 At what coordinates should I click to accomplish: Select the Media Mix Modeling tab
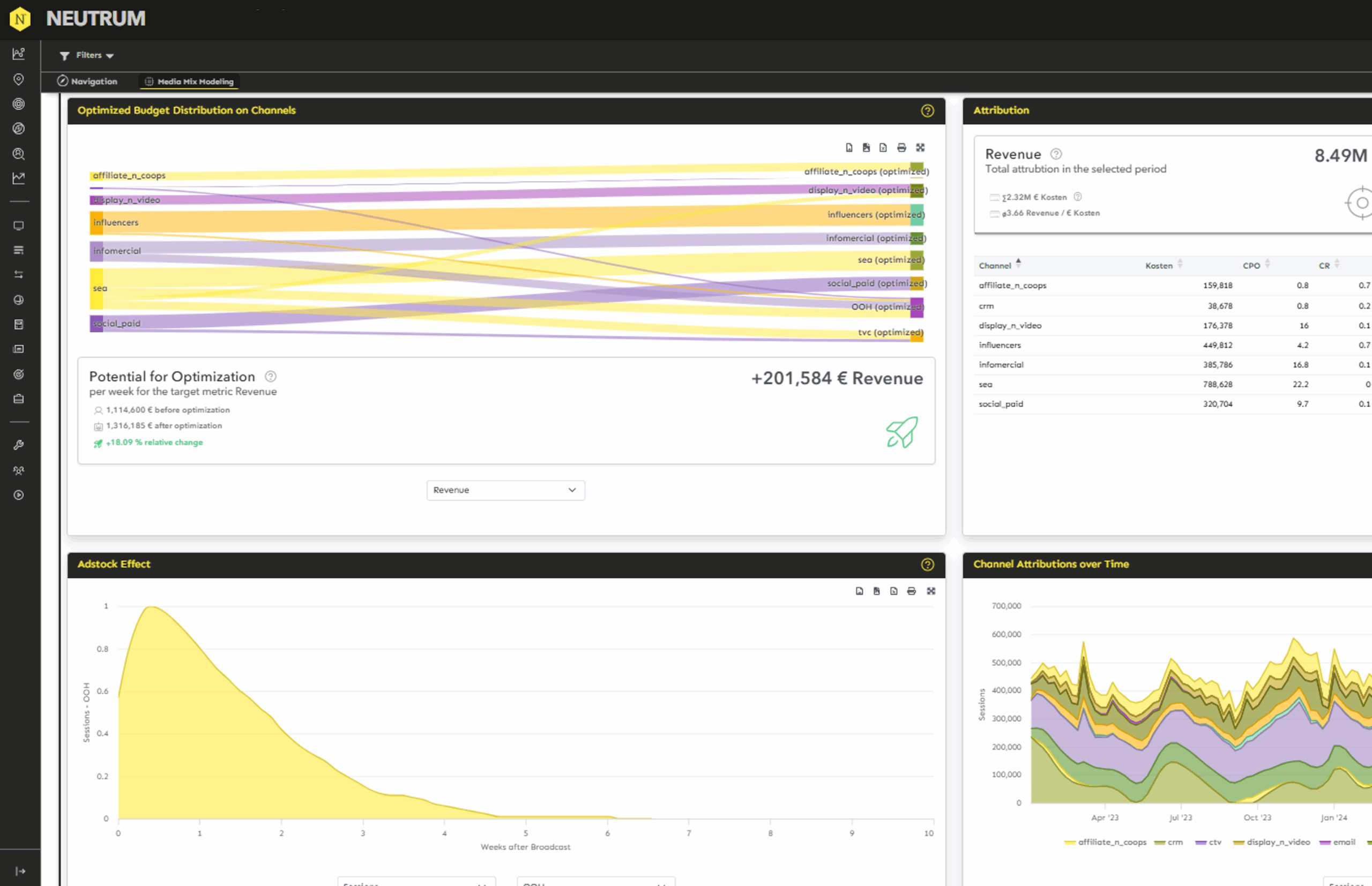189,82
